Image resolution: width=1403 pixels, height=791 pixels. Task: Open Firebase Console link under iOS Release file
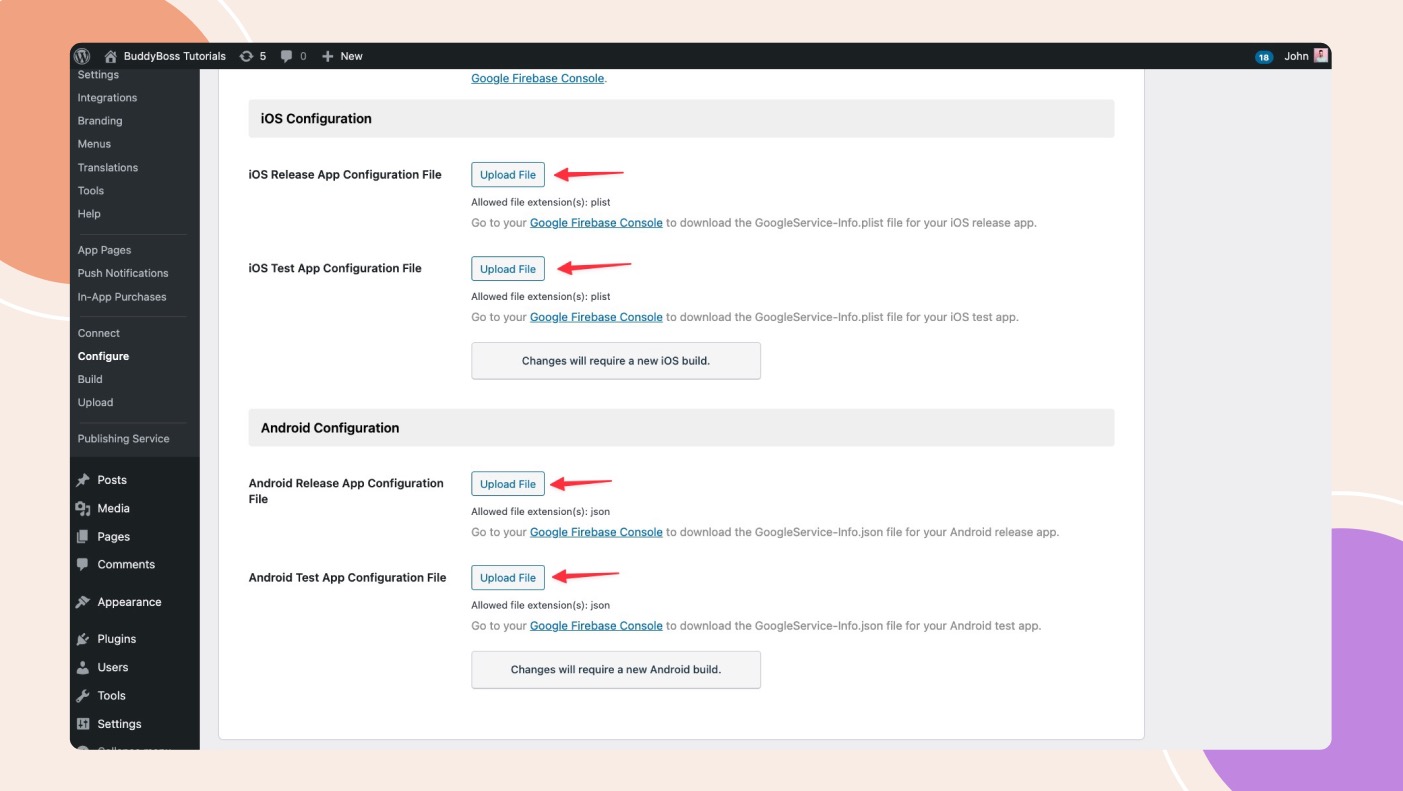[596, 223]
